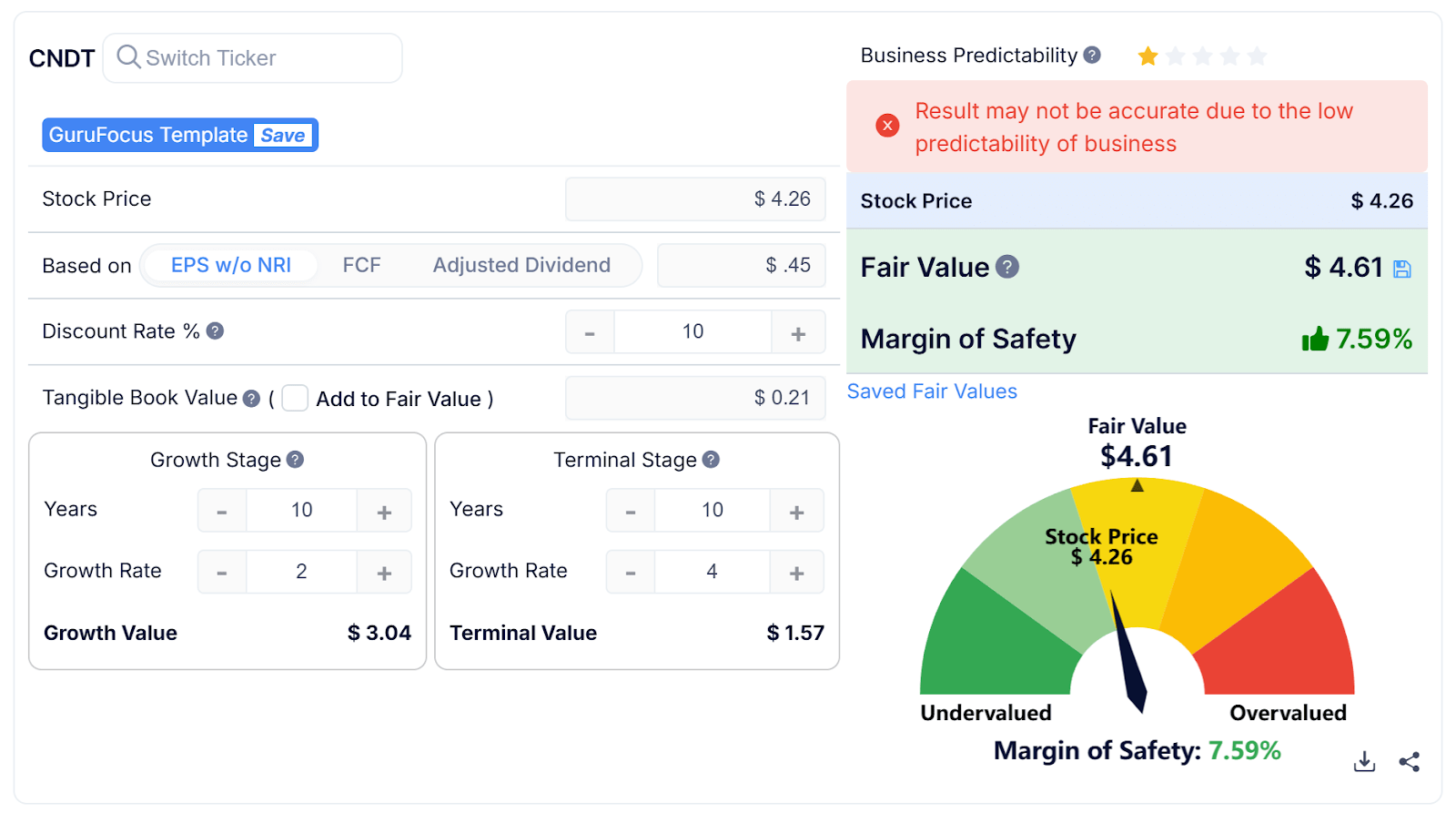The height and width of the screenshot is (813, 1456).
Task: Click the save floppy icon next to Fair Value
Action: pyautogui.click(x=1404, y=268)
